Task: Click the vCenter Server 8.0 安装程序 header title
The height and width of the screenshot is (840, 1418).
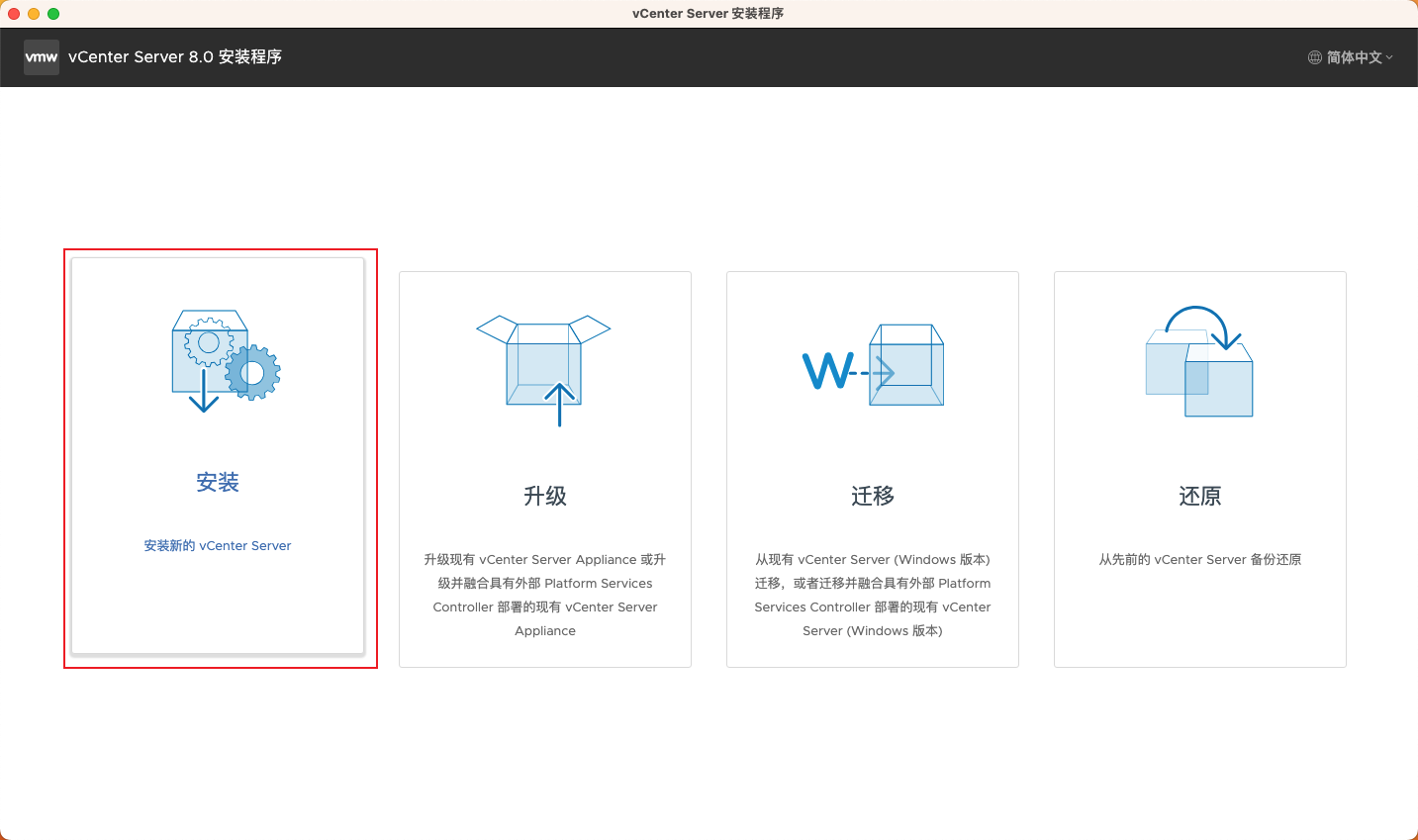Action: (x=175, y=57)
